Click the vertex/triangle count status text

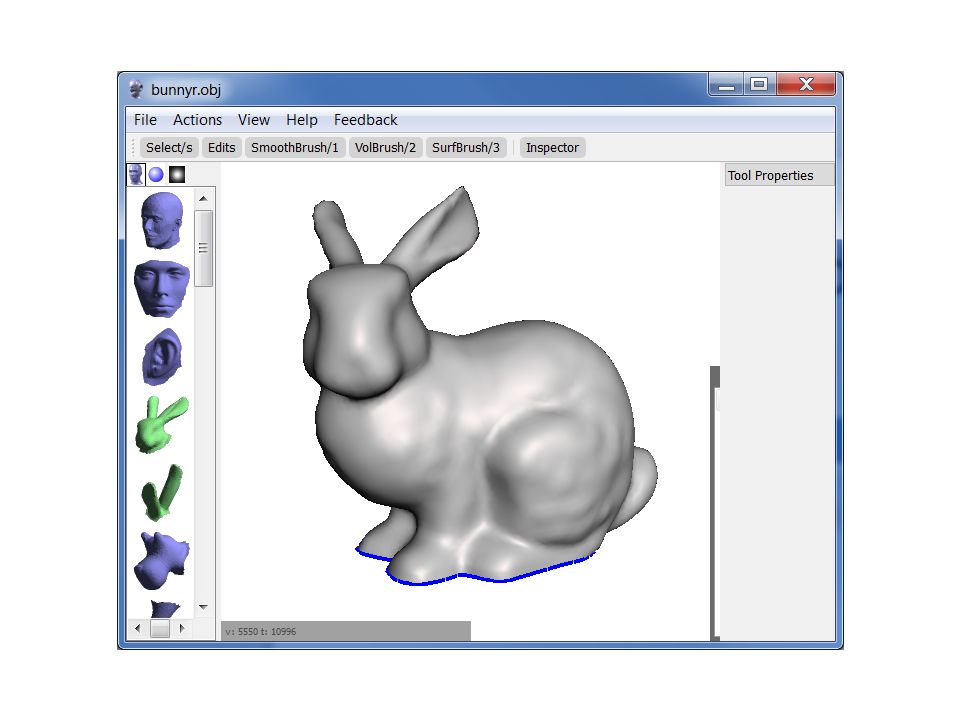tap(260, 631)
